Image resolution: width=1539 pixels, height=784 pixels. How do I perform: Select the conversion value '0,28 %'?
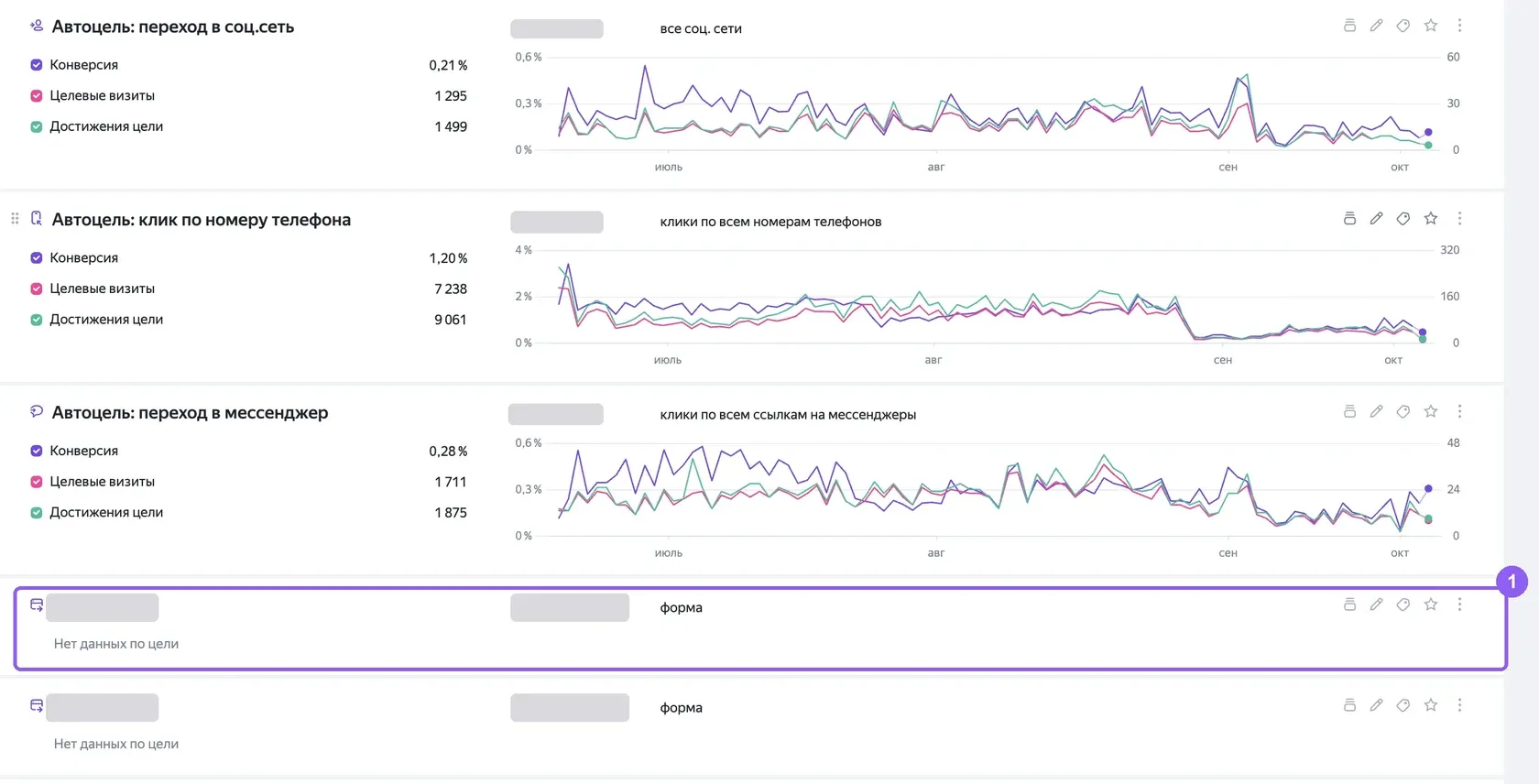point(448,452)
